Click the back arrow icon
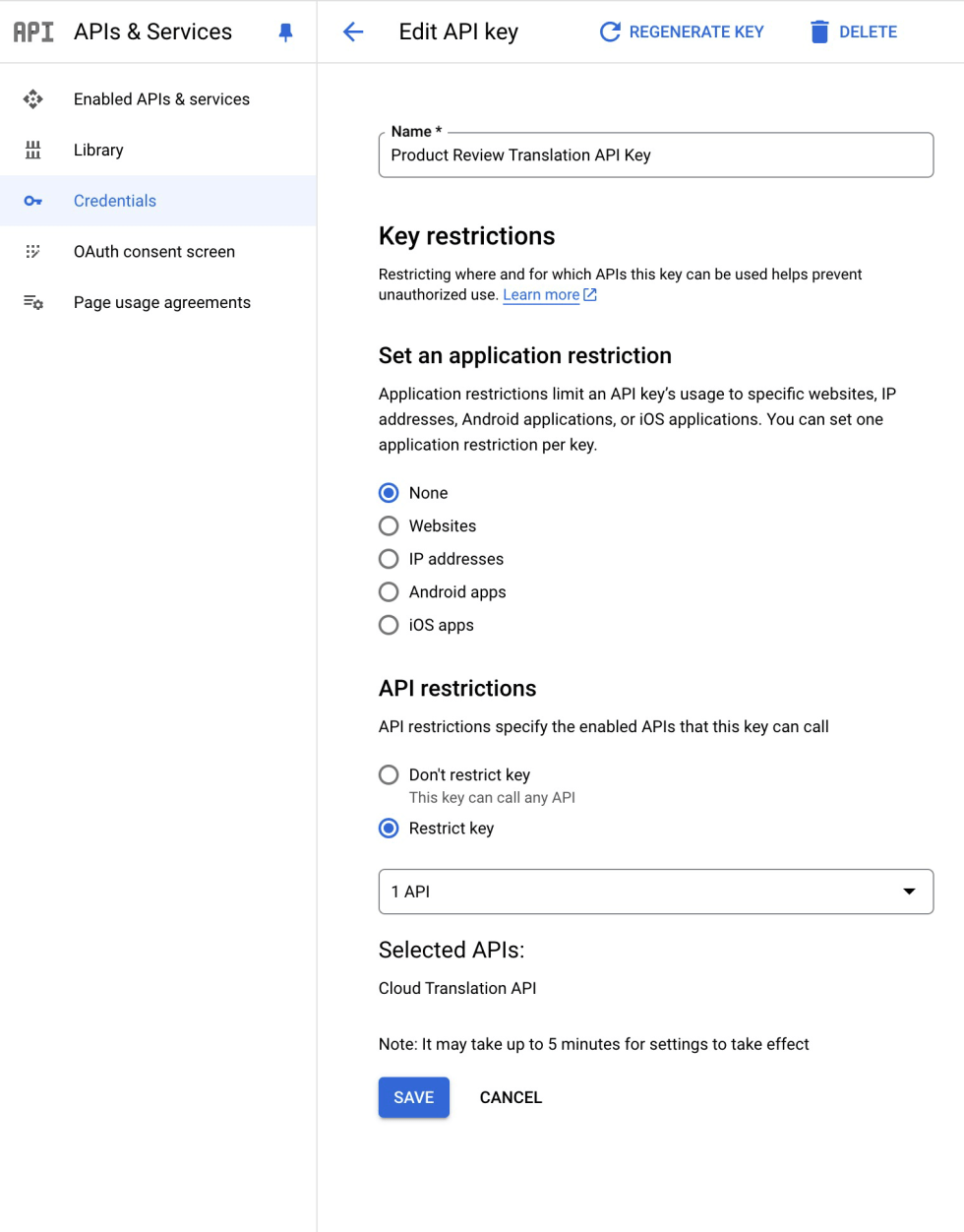The width and height of the screenshot is (964, 1232). tap(353, 32)
